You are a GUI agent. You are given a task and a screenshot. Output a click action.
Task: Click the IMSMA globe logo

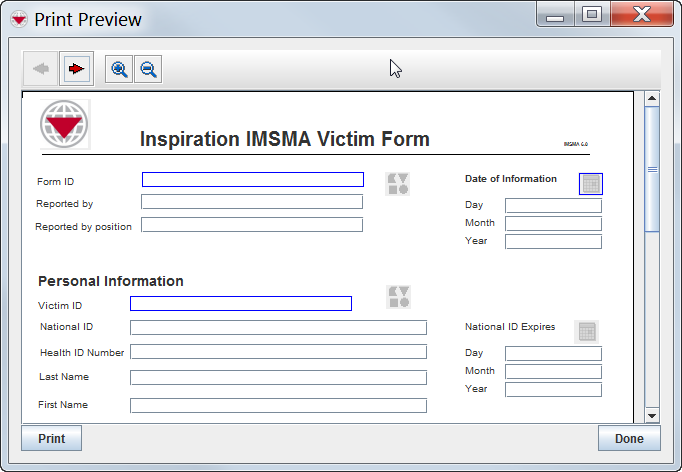(65, 125)
